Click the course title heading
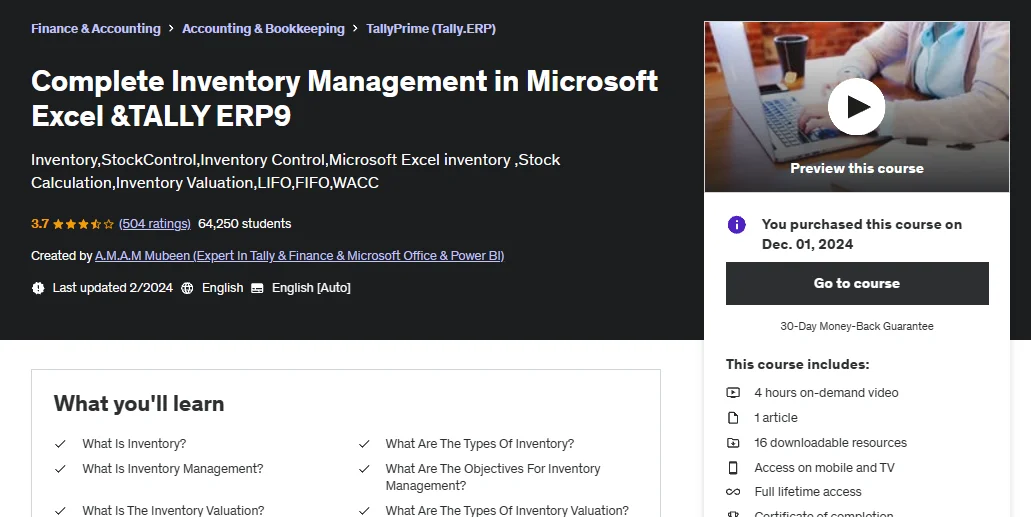Image resolution: width=1031 pixels, height=517 pixels. (x=345, y=99)
